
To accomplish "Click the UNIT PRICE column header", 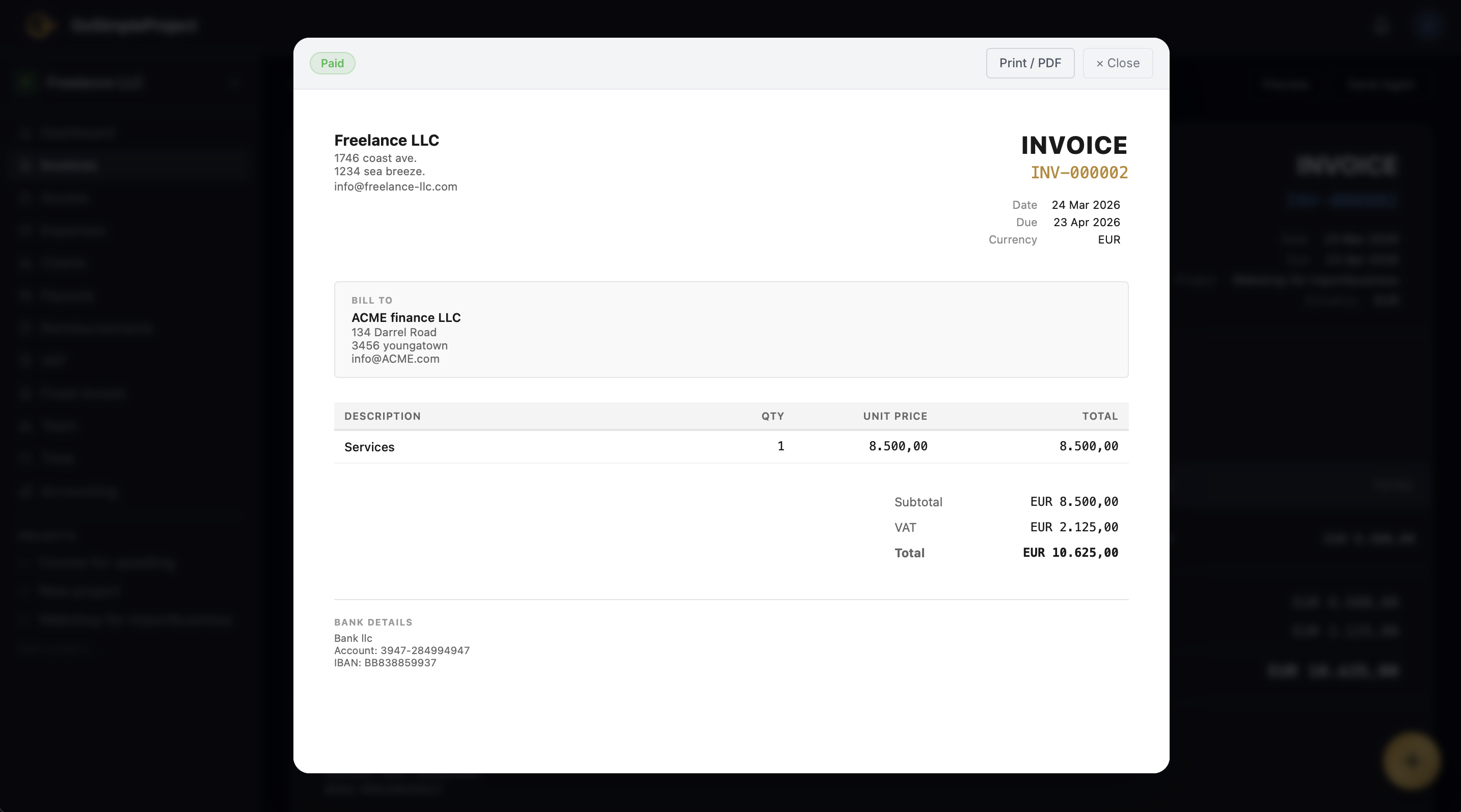I will pos(895,416).
